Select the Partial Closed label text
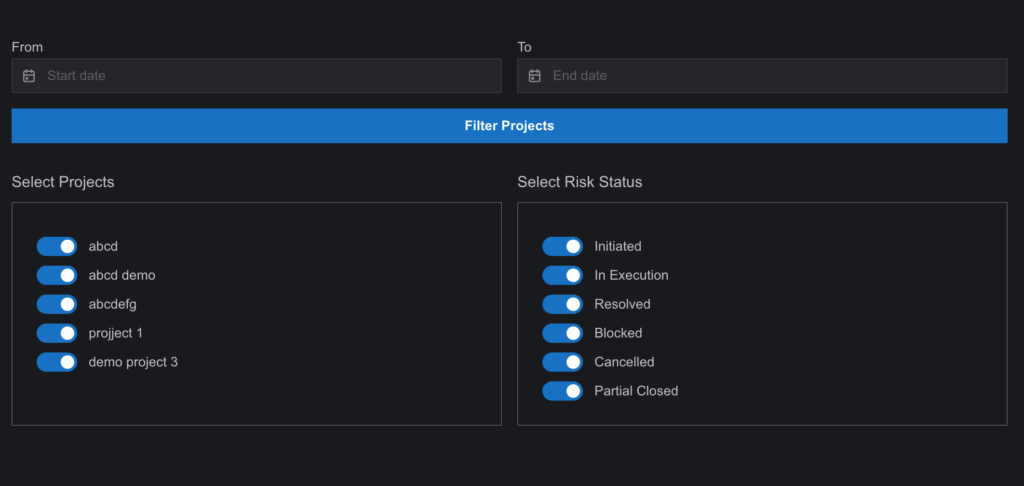Screen dimensions: 1024x486 636,391
